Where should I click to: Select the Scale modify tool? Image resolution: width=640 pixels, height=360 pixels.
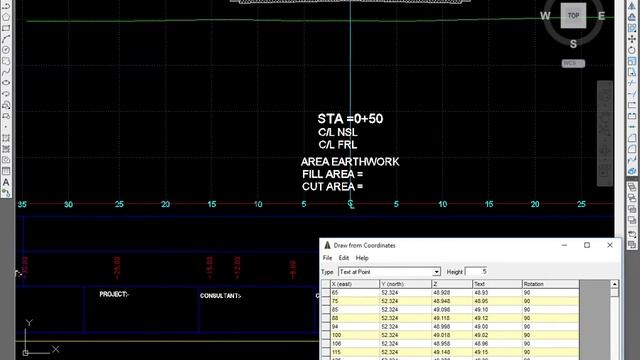click(632, 61)
